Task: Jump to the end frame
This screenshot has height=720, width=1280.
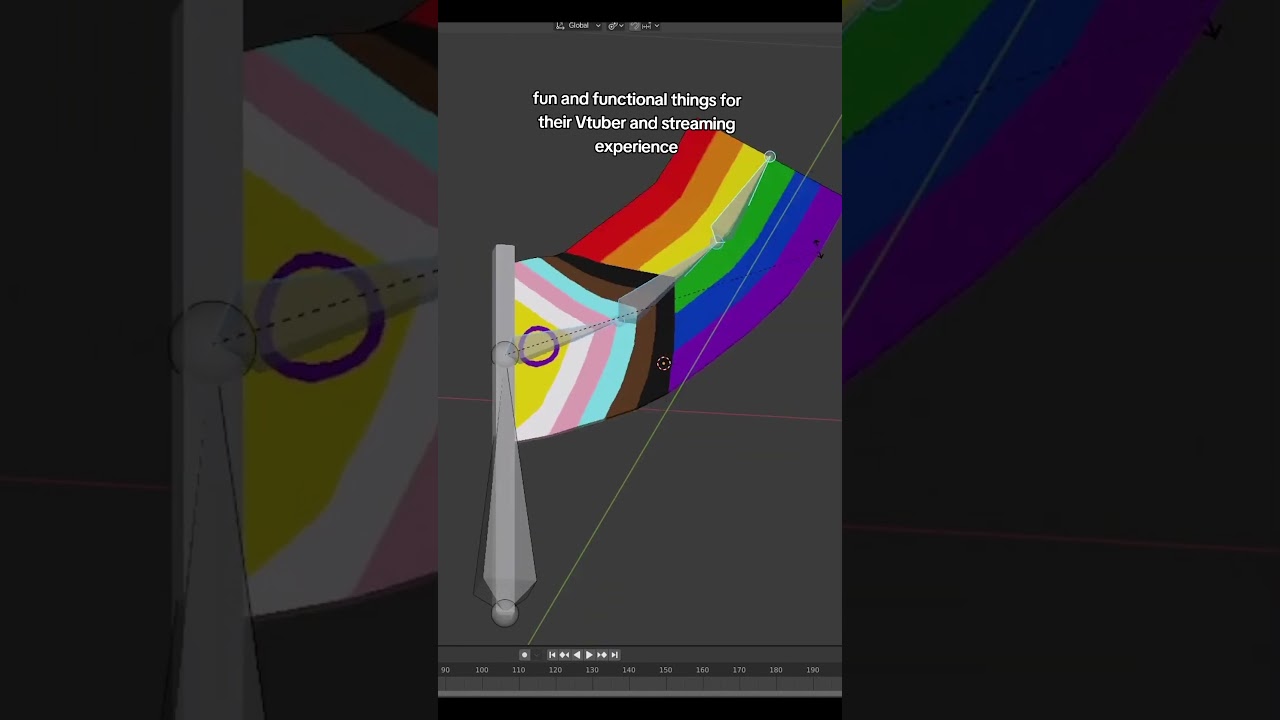Action: (x=615, y=655)
